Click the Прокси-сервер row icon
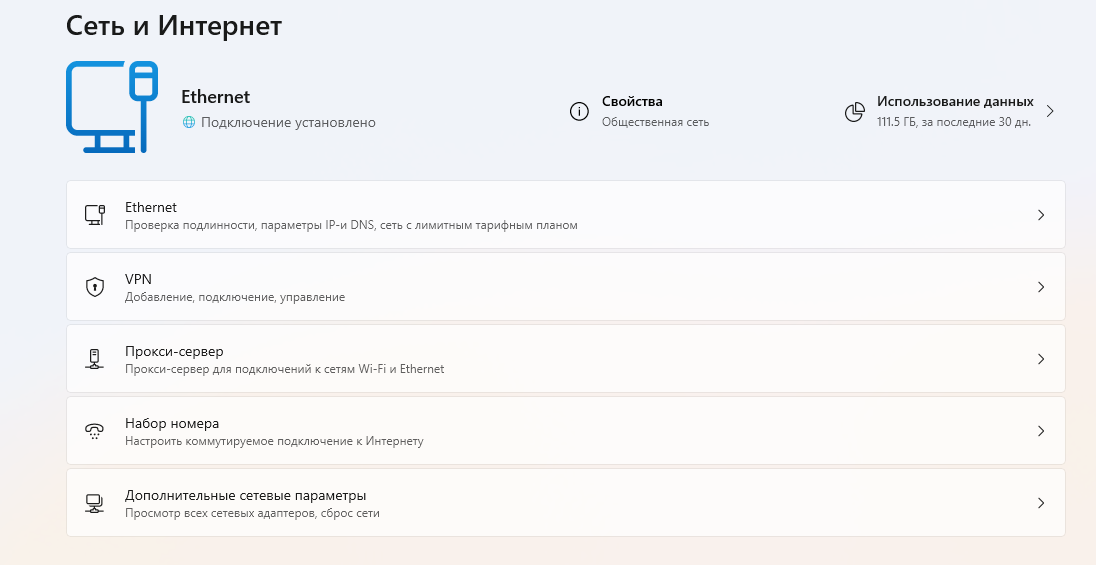Screen dimensions: 1096x565 pos(95,359)
